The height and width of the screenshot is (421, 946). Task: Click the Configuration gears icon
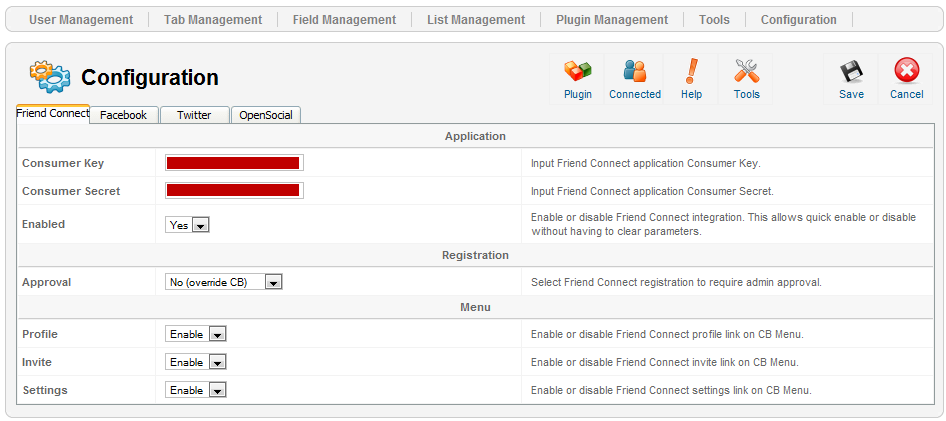(49, 77)
